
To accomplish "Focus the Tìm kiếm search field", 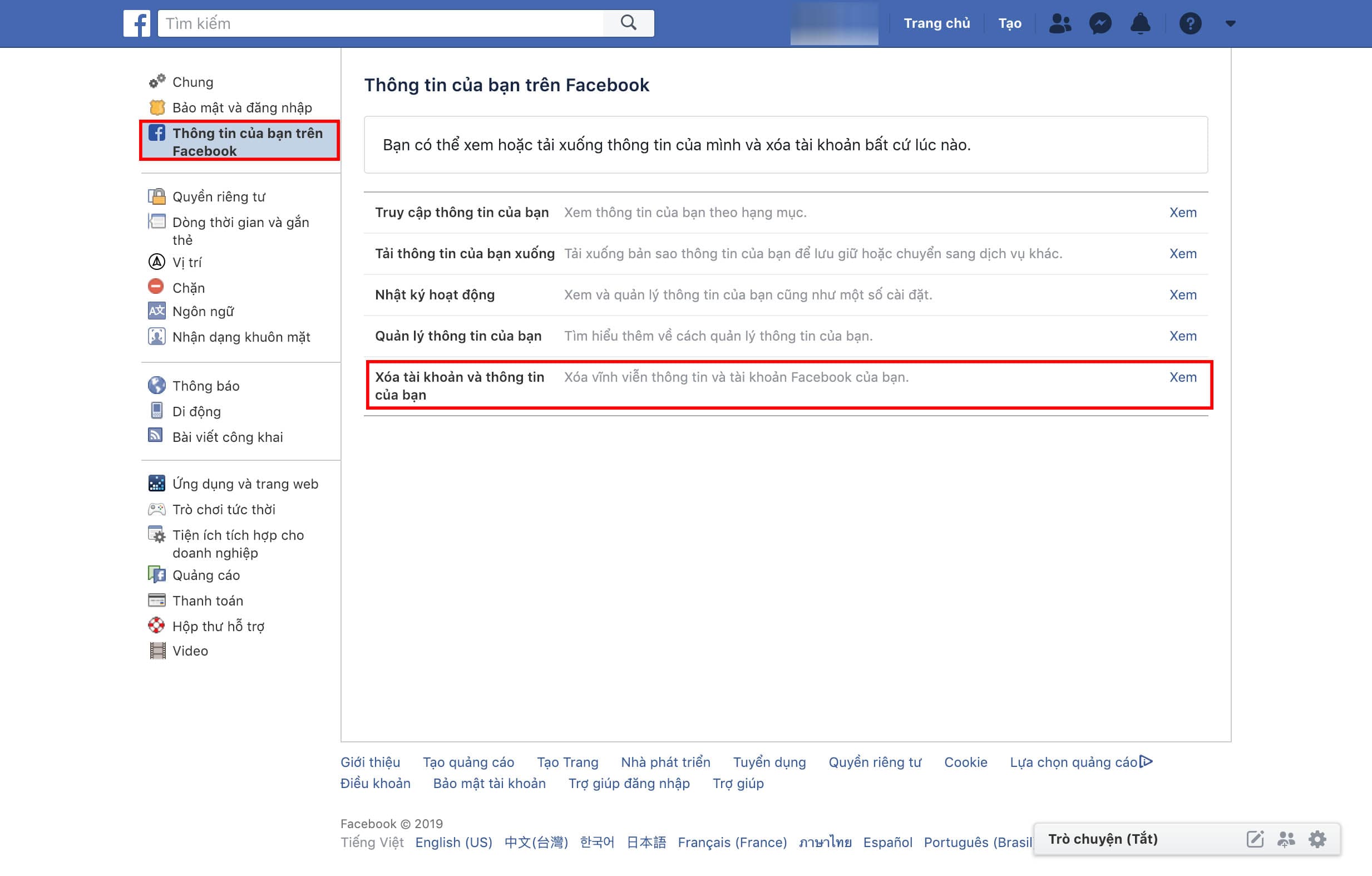I will (381, 23).
